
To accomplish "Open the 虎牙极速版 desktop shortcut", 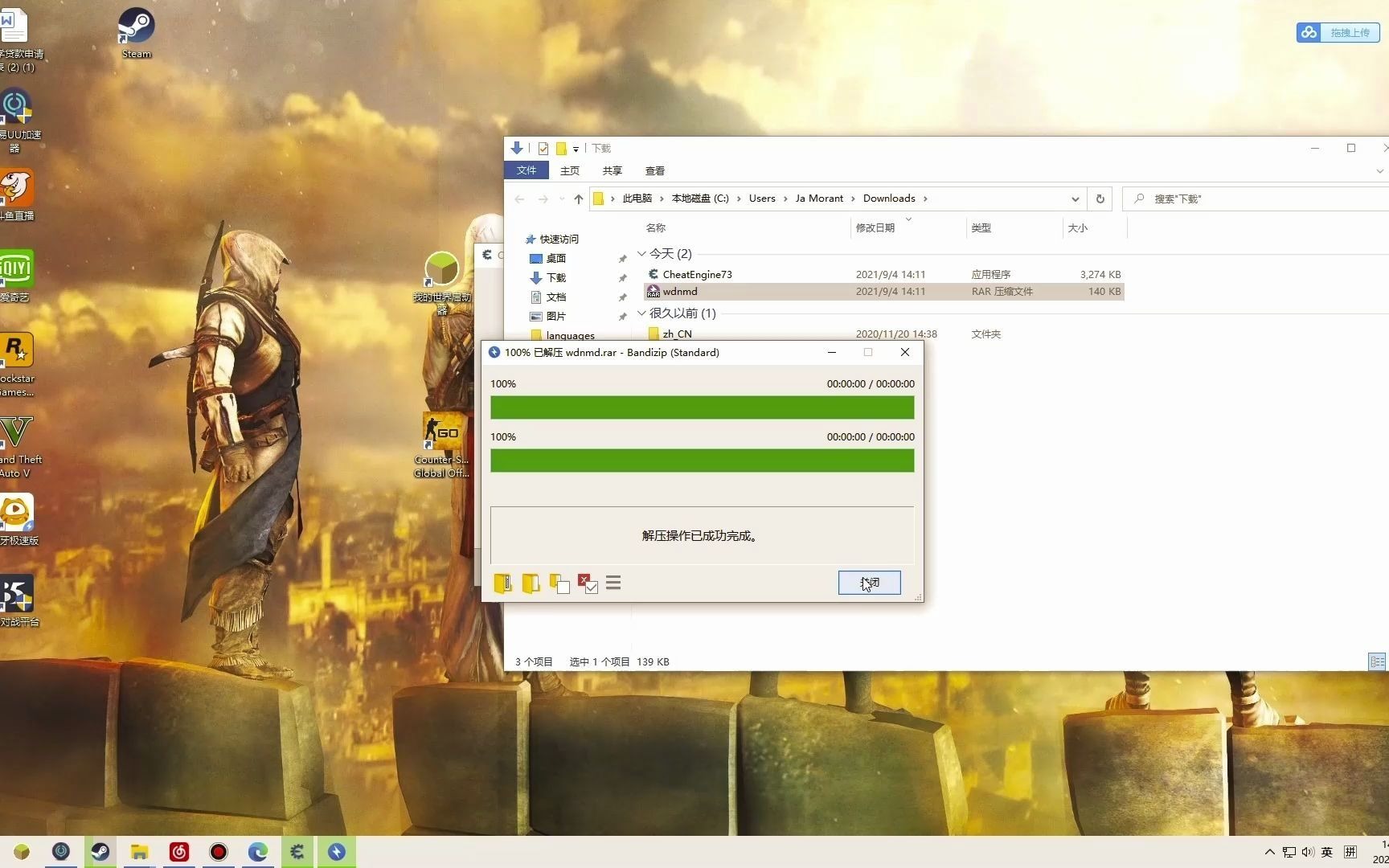I will pyautogui.click(x=18, y=520).
